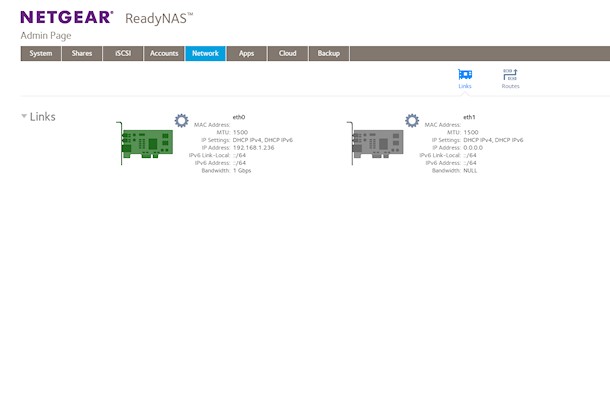
Task: Switch to the System tab
Action: [x=41, y=54]
